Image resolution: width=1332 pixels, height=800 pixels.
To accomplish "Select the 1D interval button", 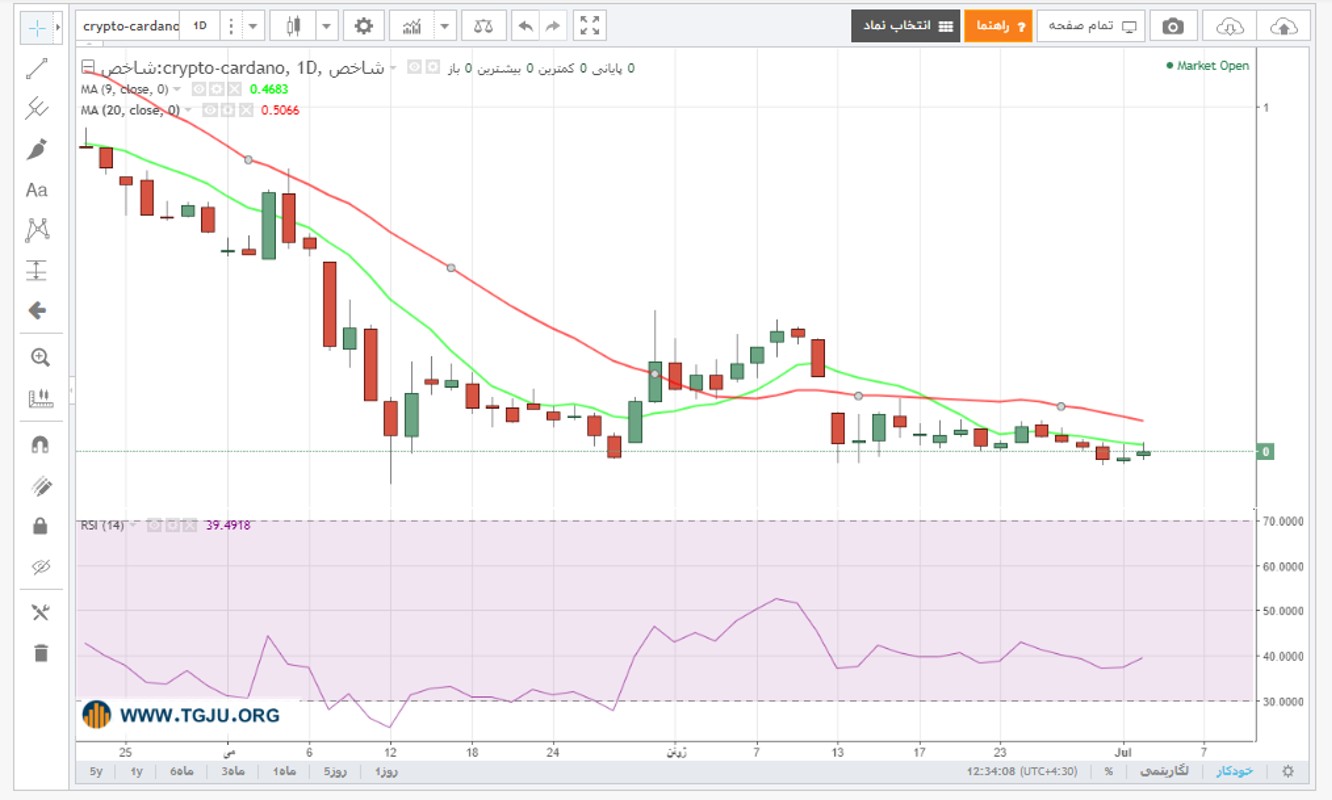I will pyautogui.click(x=200, y=26).
